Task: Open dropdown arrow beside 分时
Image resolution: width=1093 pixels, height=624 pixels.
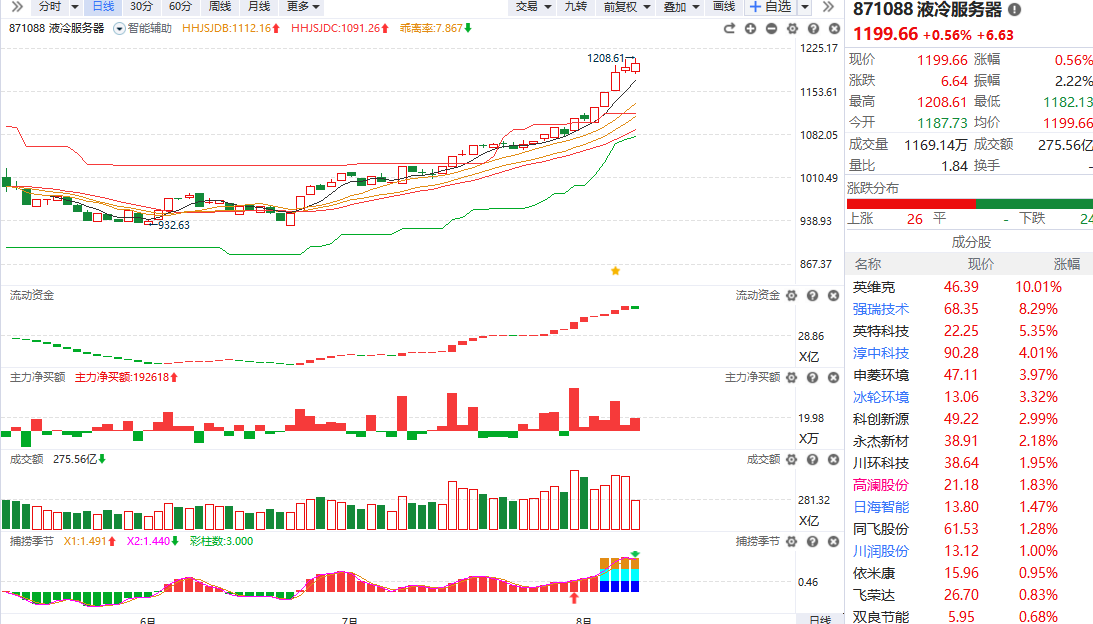Action: [75, 7]
